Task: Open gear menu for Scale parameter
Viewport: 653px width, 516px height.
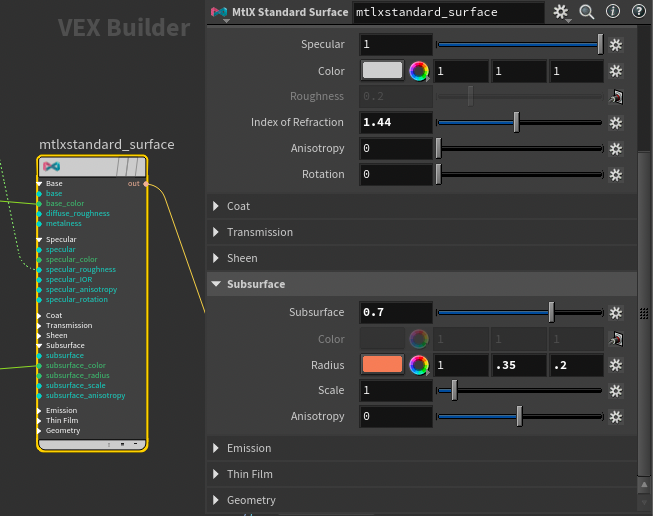Action: click(616, 391)
